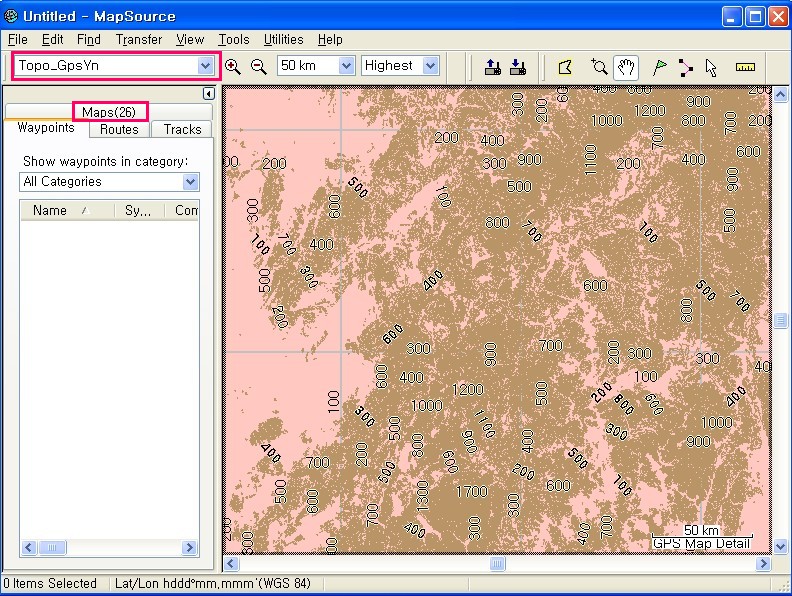The image size is (792, 596).
Task: Open the Find menu
Action: coord(89,39)
